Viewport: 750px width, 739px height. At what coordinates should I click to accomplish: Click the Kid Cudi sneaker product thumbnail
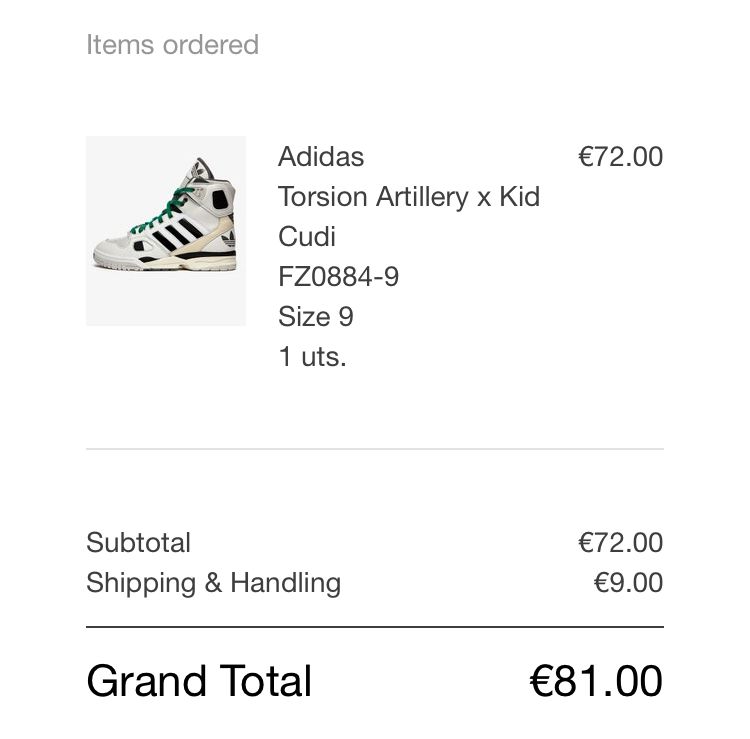tap(166, 230)
